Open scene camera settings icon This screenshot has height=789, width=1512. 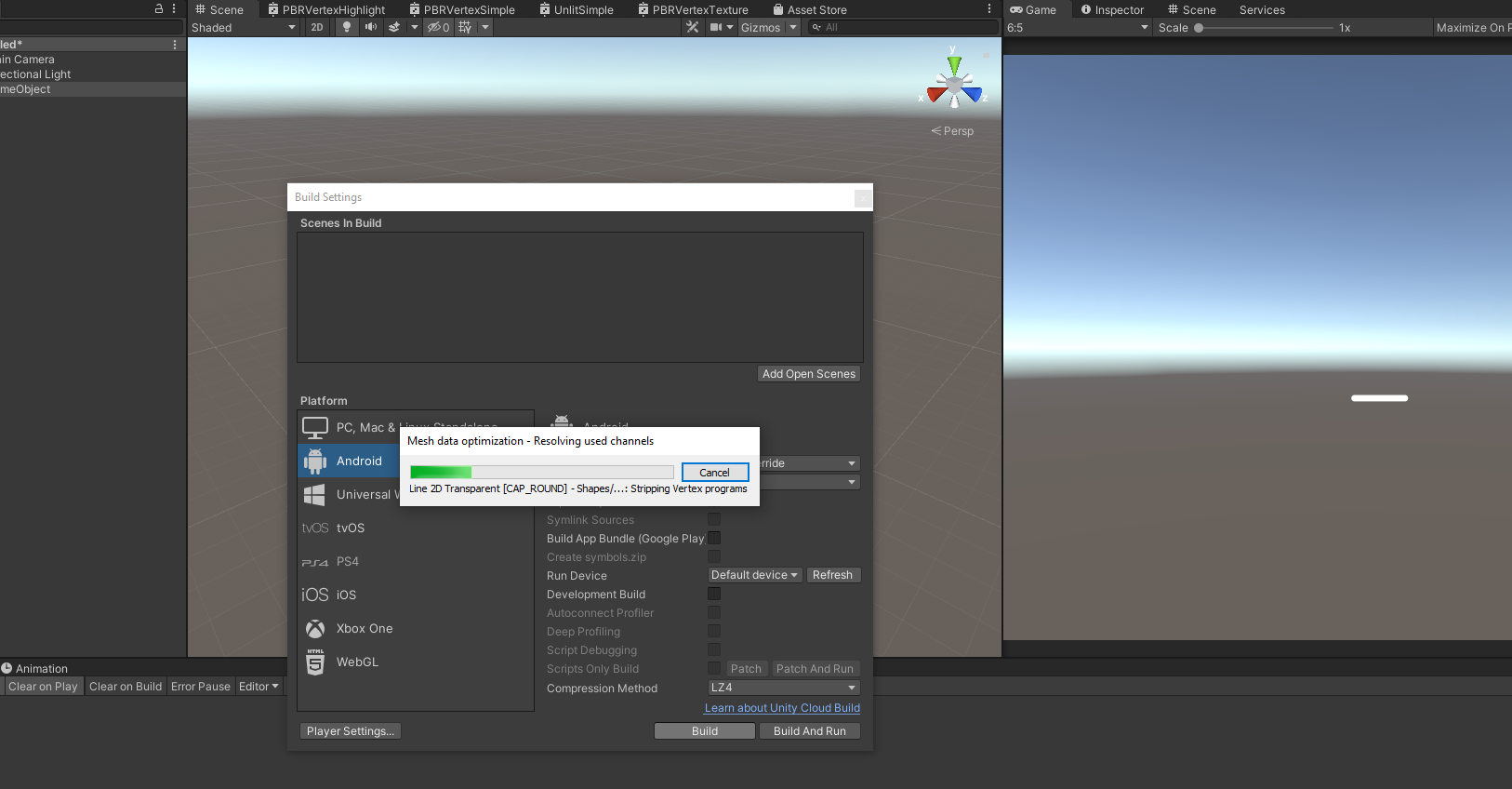click(x=716, y=27)
